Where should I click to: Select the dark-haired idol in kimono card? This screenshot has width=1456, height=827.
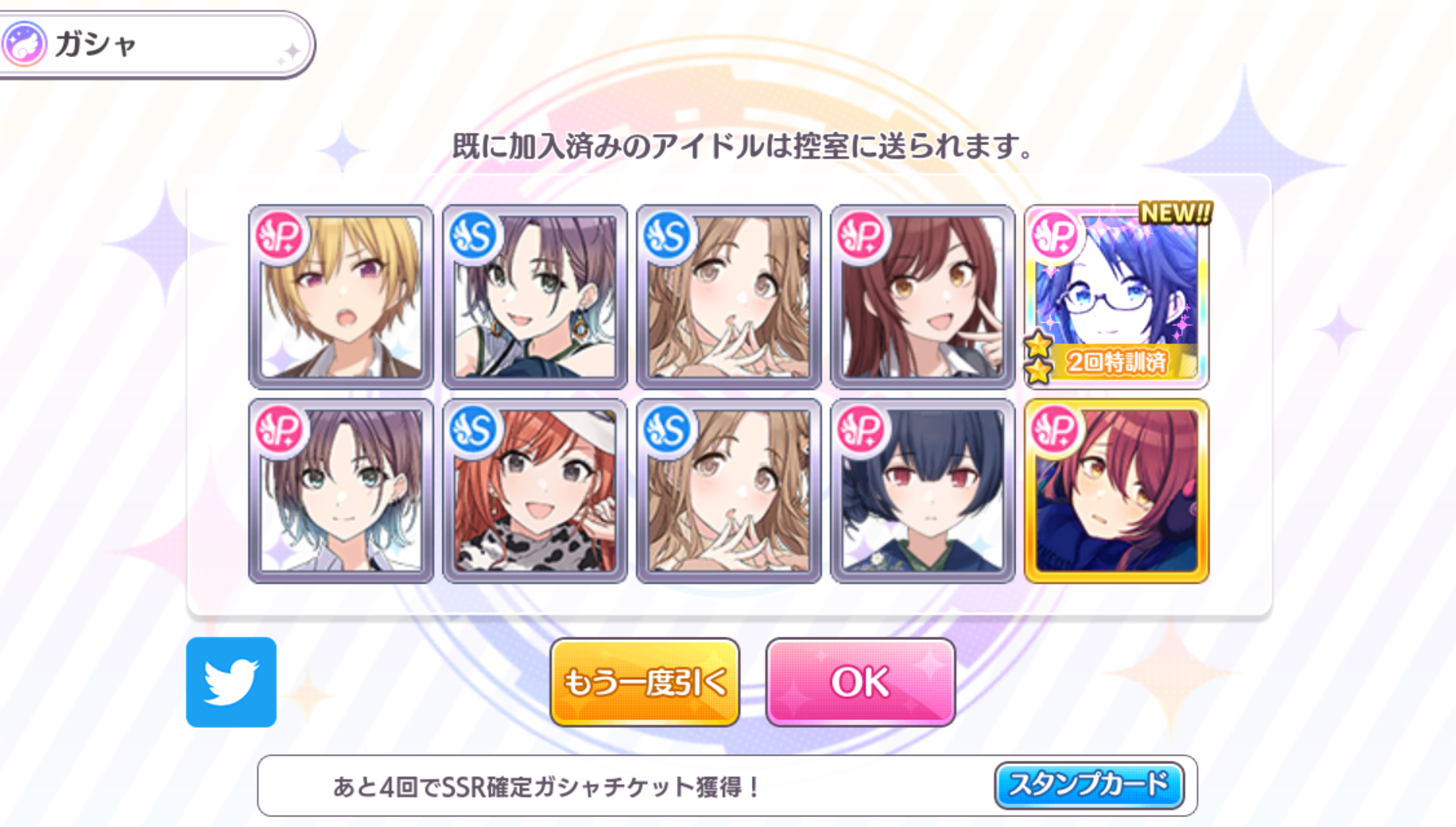[923, 491]
